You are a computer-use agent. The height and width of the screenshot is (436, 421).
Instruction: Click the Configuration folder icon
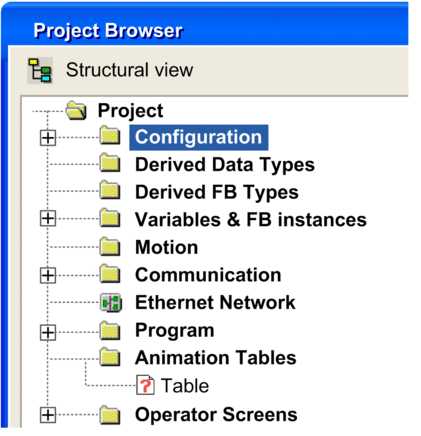click(110, 136)
